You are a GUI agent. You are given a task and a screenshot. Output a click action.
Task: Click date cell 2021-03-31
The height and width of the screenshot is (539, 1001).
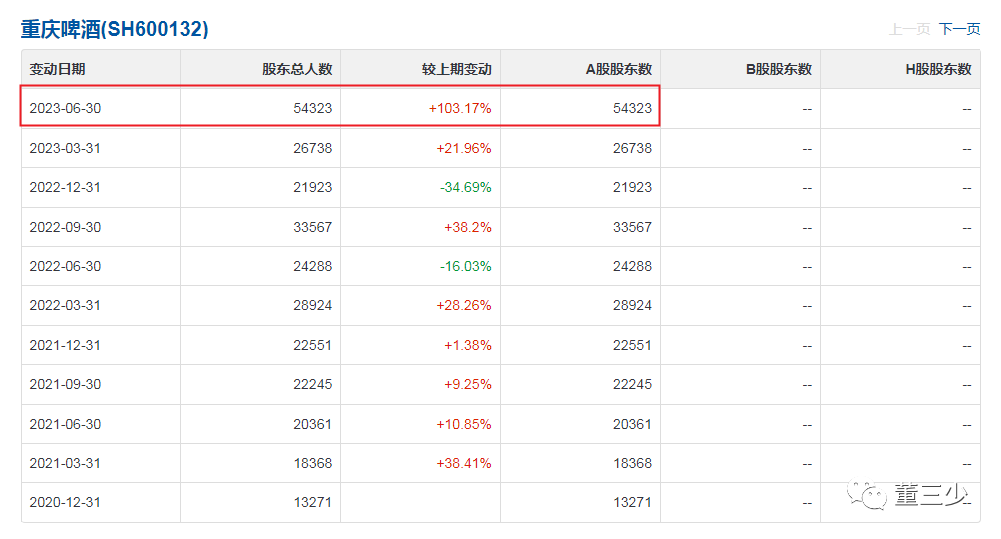(x=65, y=464)
